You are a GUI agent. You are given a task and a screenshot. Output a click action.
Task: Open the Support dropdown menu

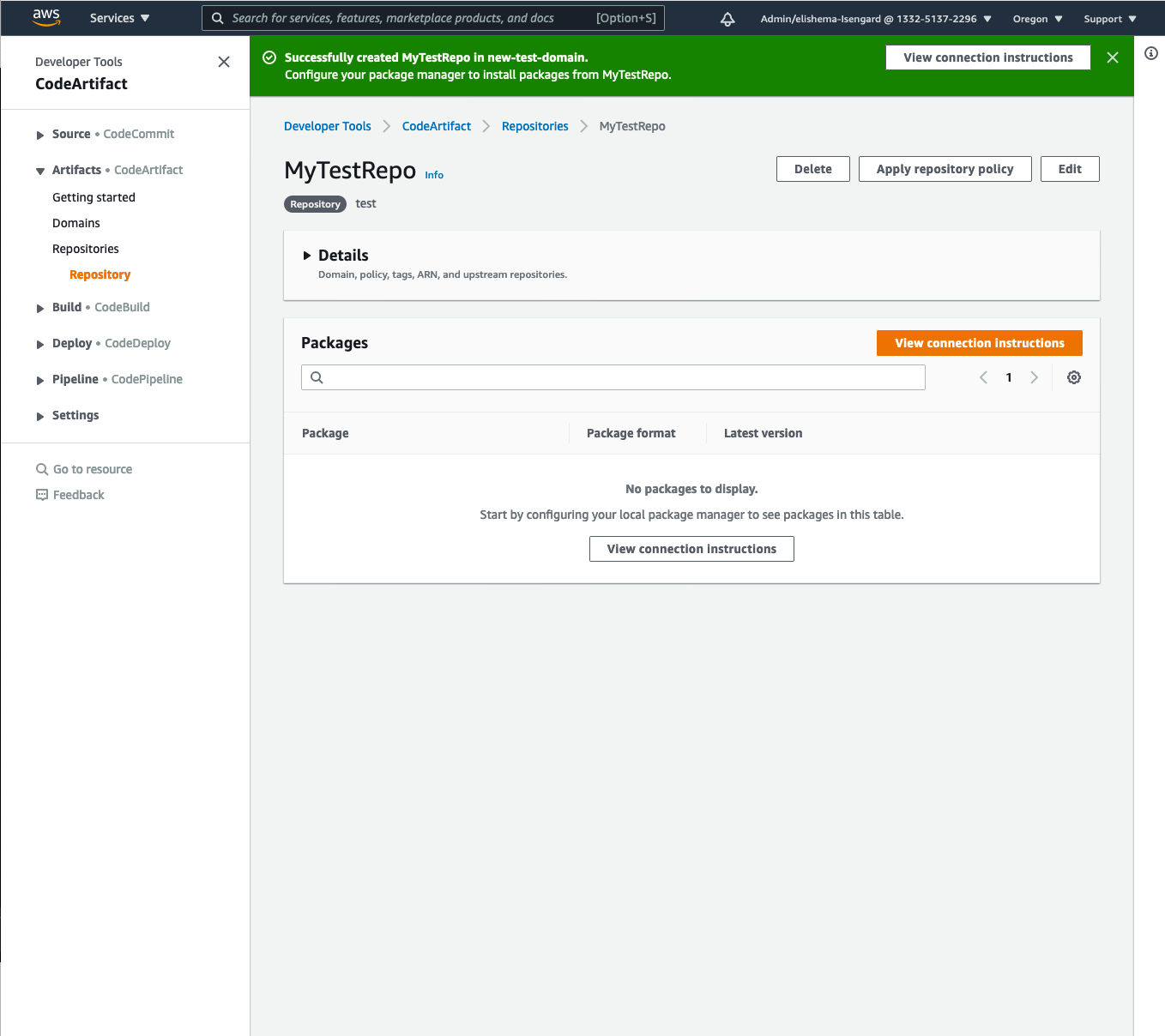pyautogui.click(x=1110, y=19)
